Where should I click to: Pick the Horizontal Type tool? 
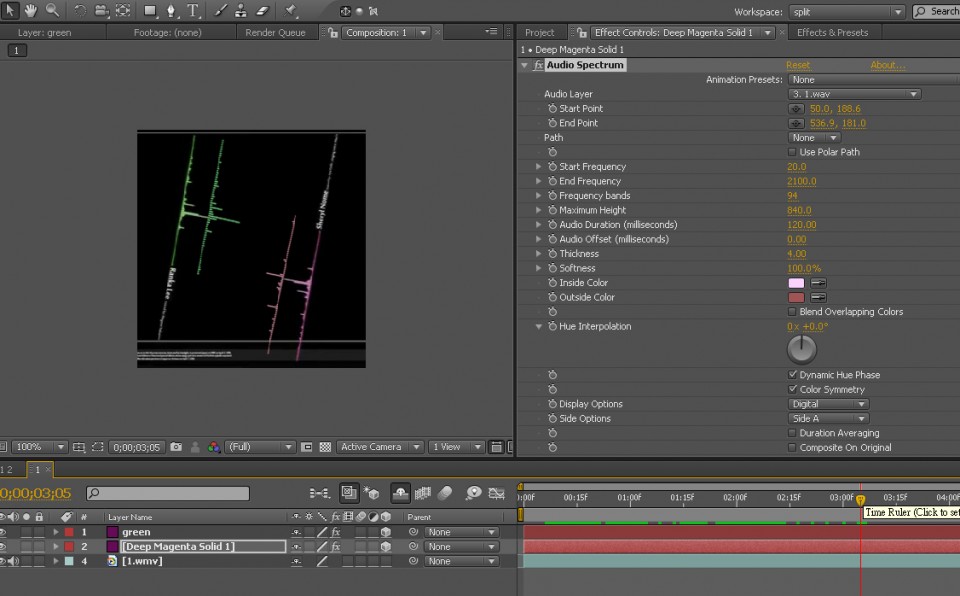click(192, 11)
